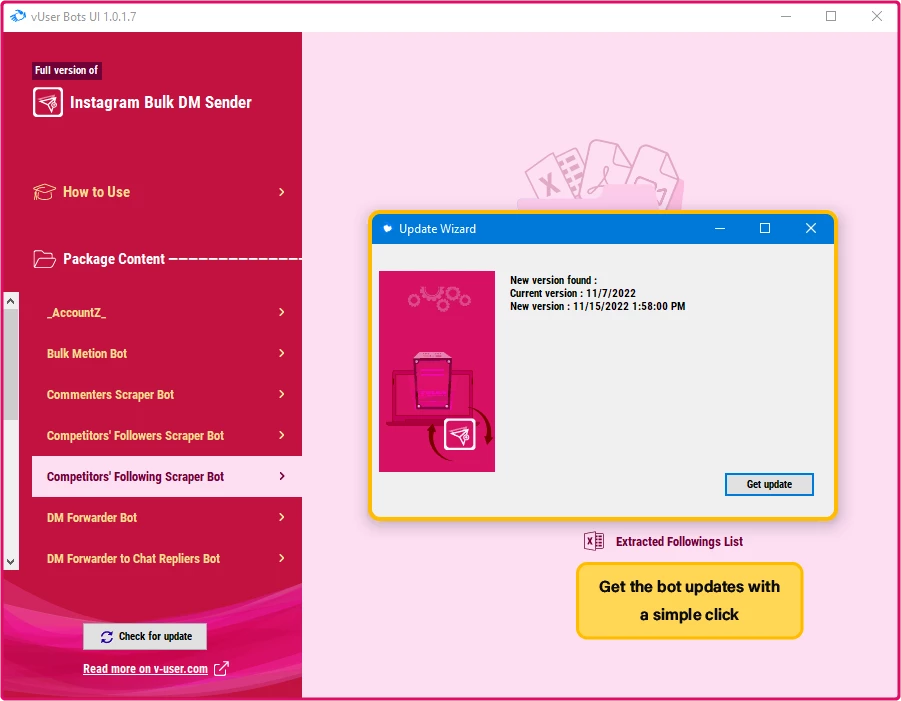This screenshot has height=701, width=901.
Task: Open Commenters Scraper Bot entry
Action: tap(167, 394)
